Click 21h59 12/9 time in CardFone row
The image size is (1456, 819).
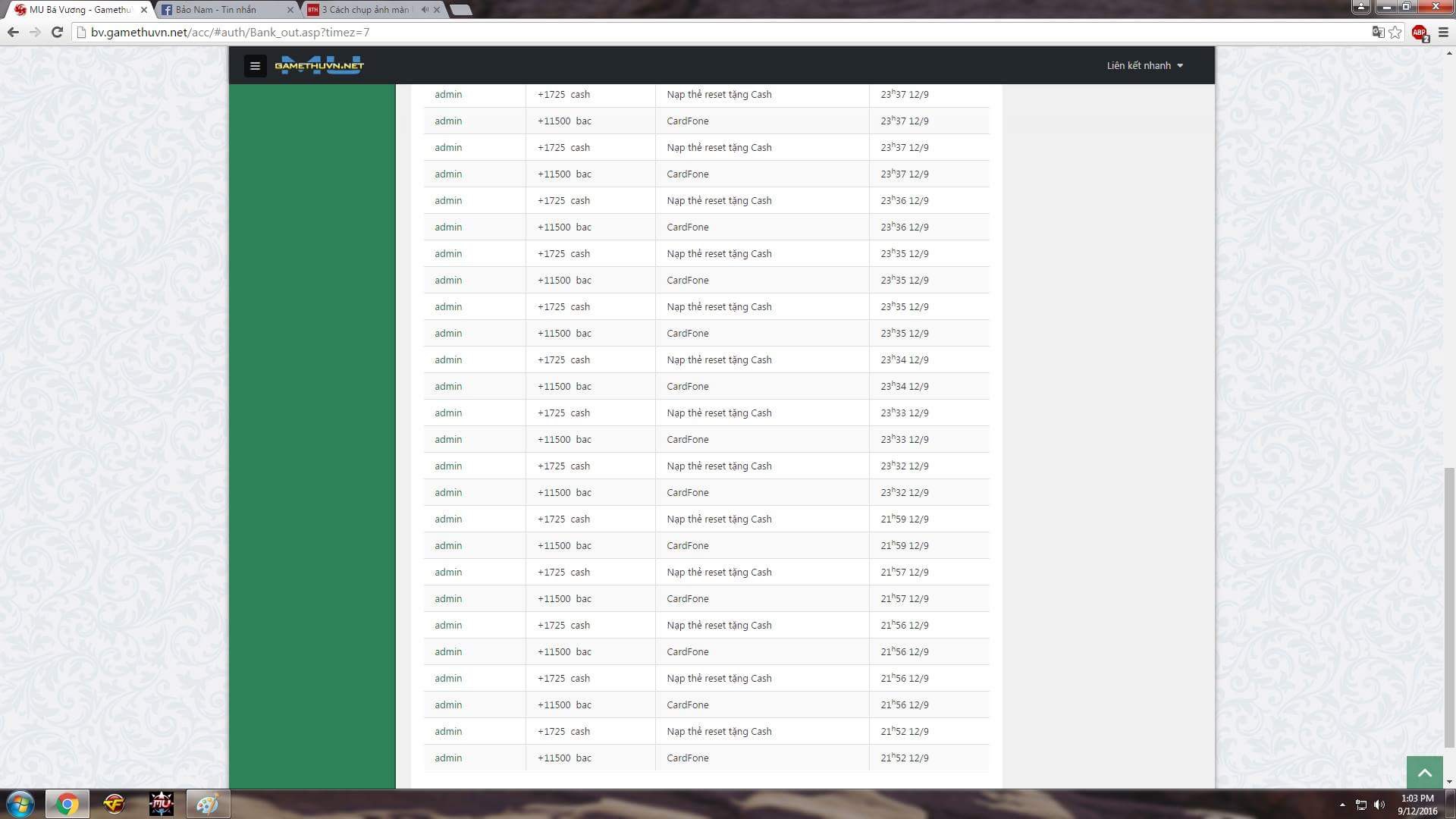coord(904,545)
